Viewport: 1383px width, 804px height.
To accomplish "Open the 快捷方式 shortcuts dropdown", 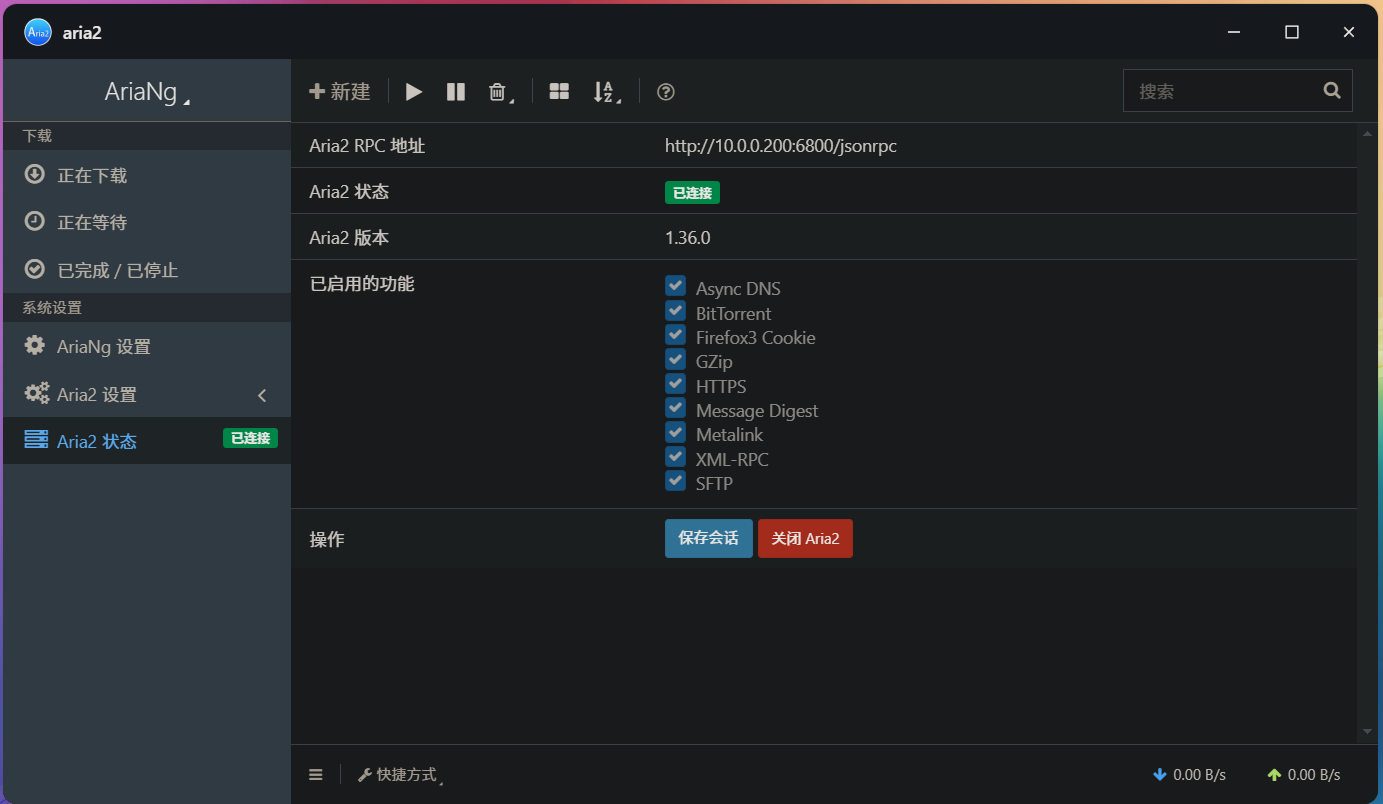I will click(x=400, y=775).
